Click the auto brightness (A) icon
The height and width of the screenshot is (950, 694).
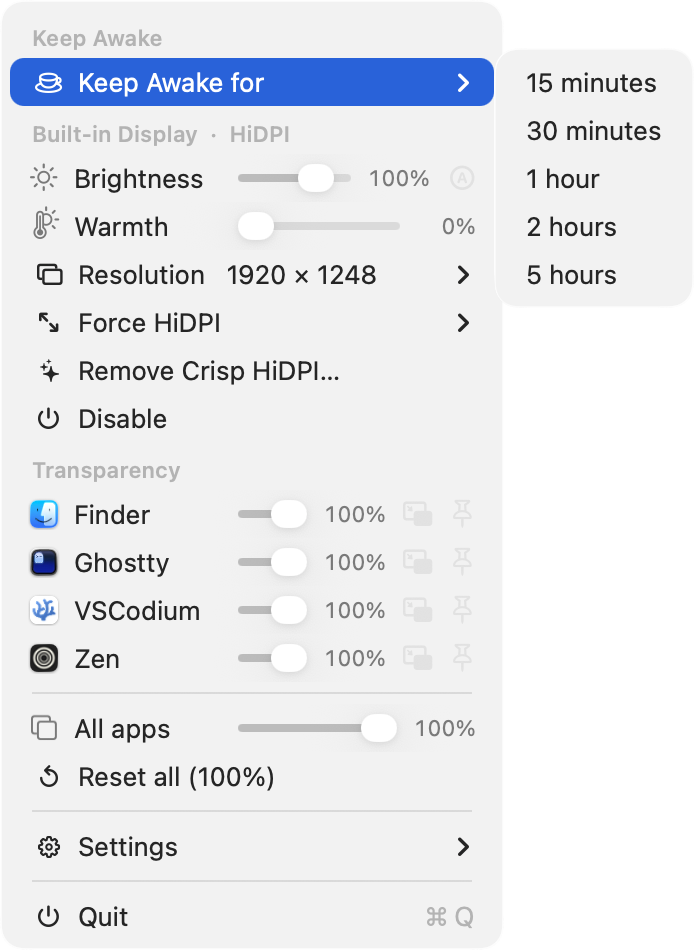[462, 179]
